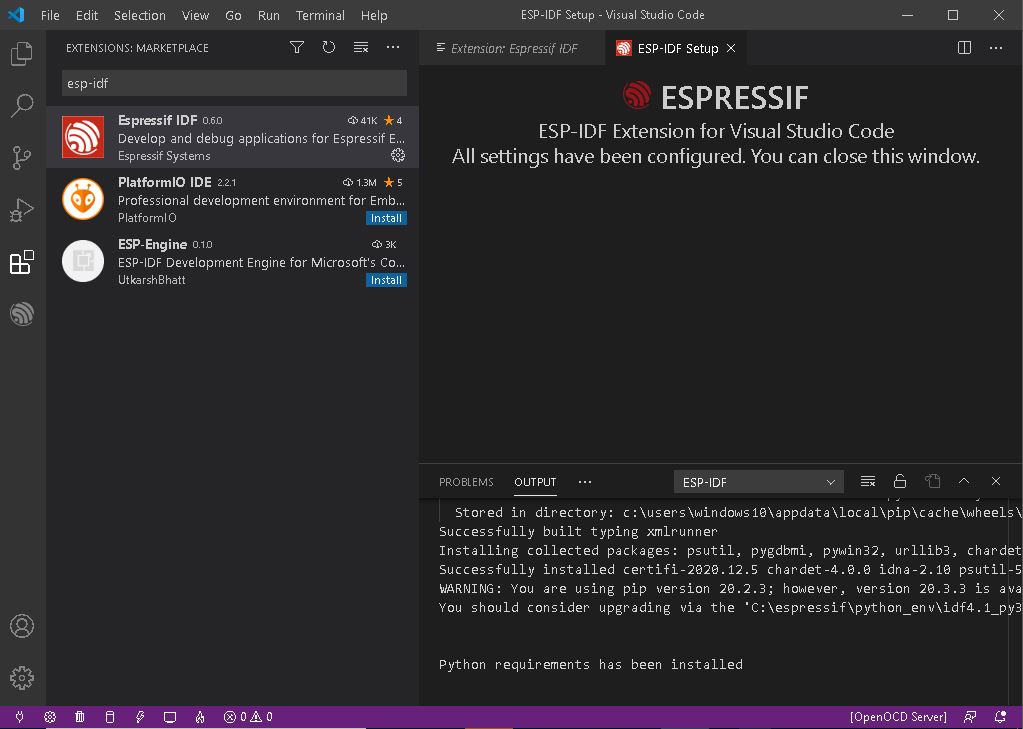
Task: Clear extensions search results
Action: (361, 48)
